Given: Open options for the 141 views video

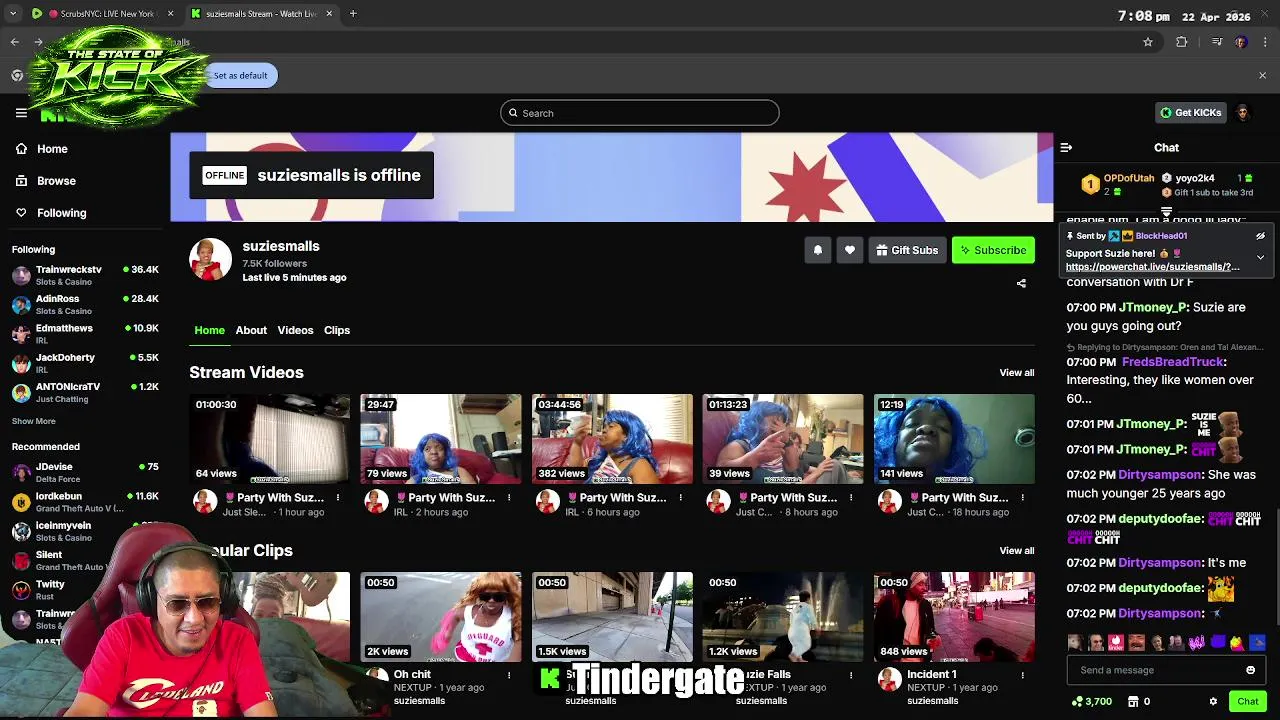Looking at the screenshot, I should point(1022,498).
